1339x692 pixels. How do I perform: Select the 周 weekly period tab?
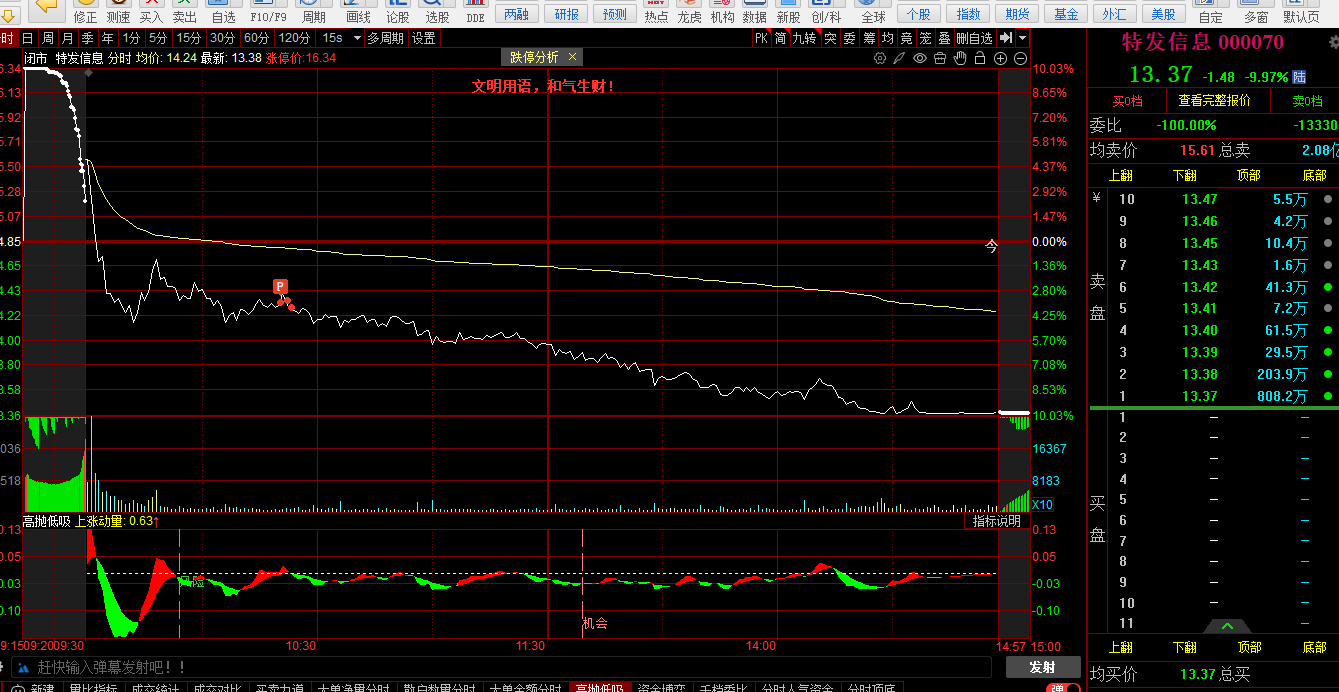47,38
